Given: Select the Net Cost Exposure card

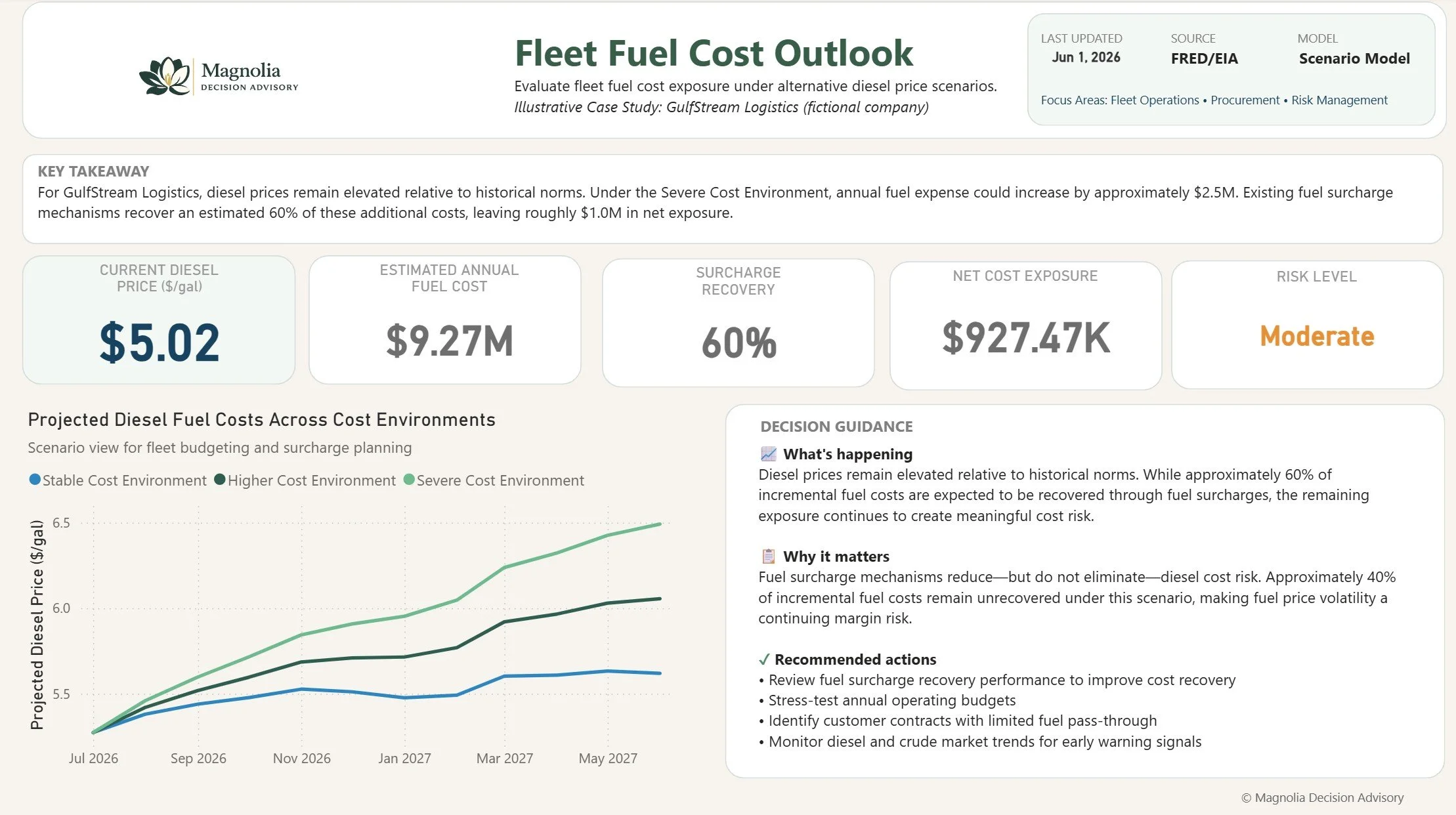Looking at the screenshot, I should (x=1025, y=325).
